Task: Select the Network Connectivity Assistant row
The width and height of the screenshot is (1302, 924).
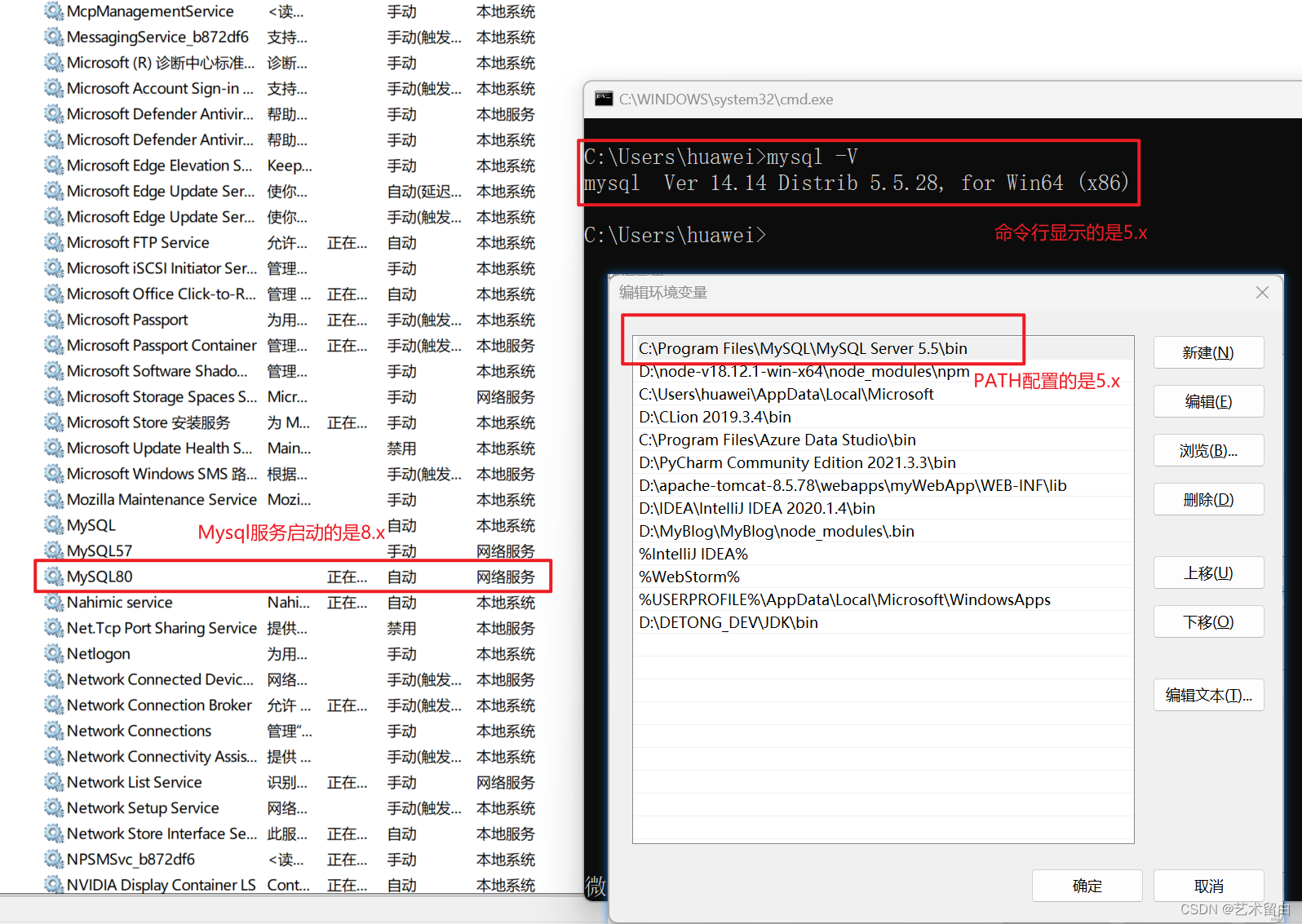Action: (x=290, y=757)
